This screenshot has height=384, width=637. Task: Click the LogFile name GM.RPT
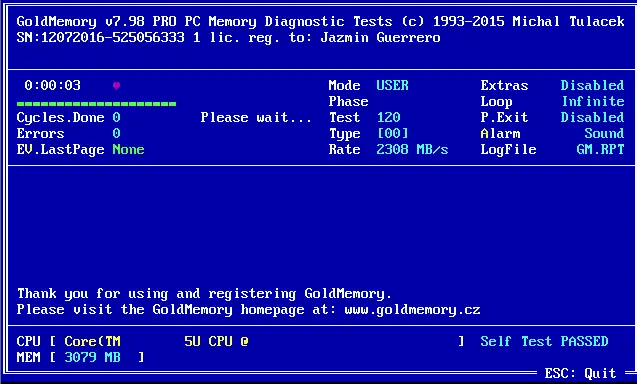click(x=600, y=150)
